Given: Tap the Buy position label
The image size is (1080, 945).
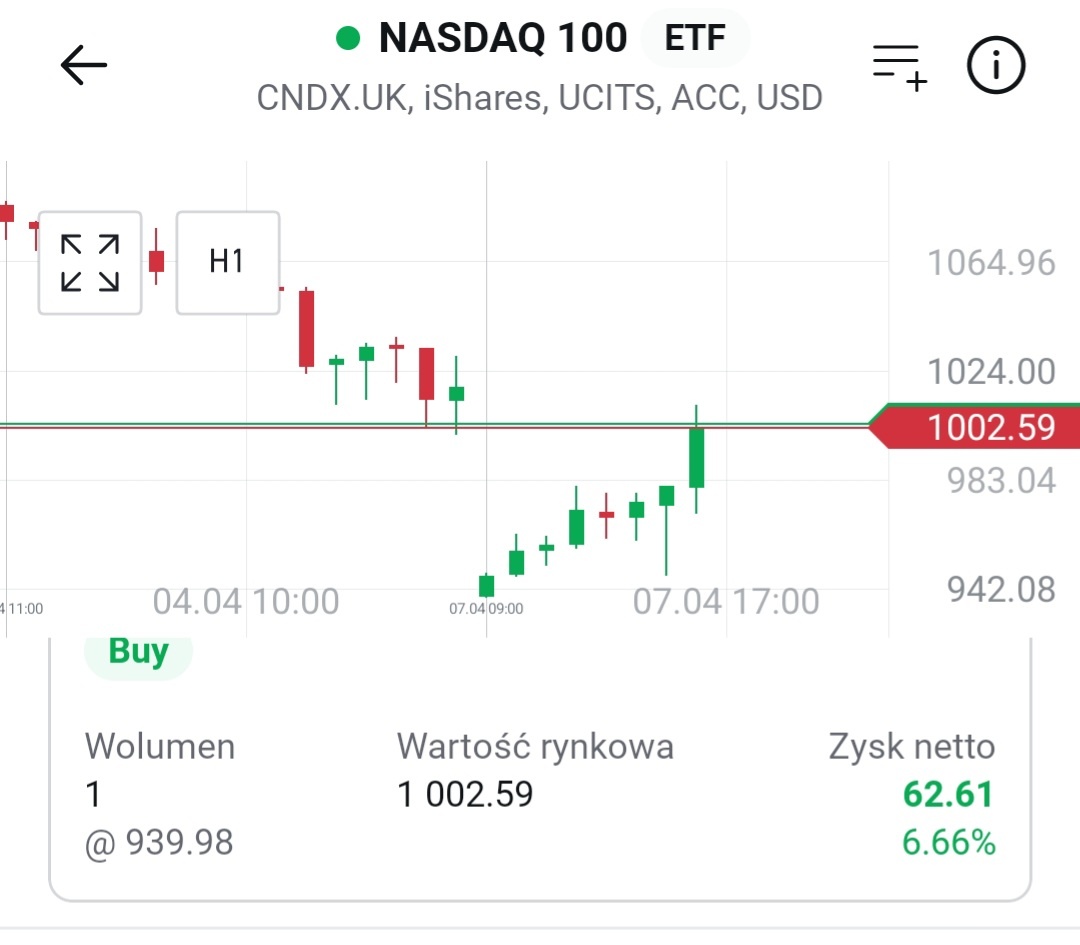Looking at the screenshot, I should click(138, 651).
